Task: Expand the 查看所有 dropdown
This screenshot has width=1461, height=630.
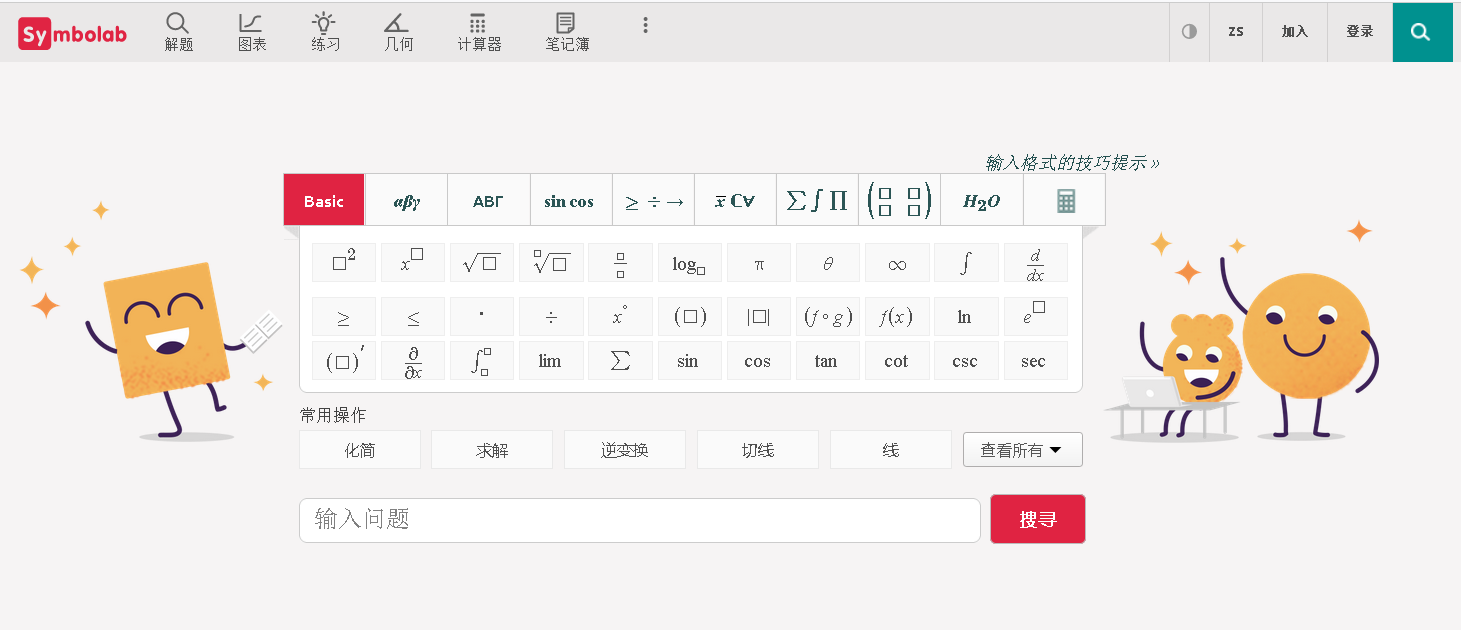Action: [x=1022, y=450]
